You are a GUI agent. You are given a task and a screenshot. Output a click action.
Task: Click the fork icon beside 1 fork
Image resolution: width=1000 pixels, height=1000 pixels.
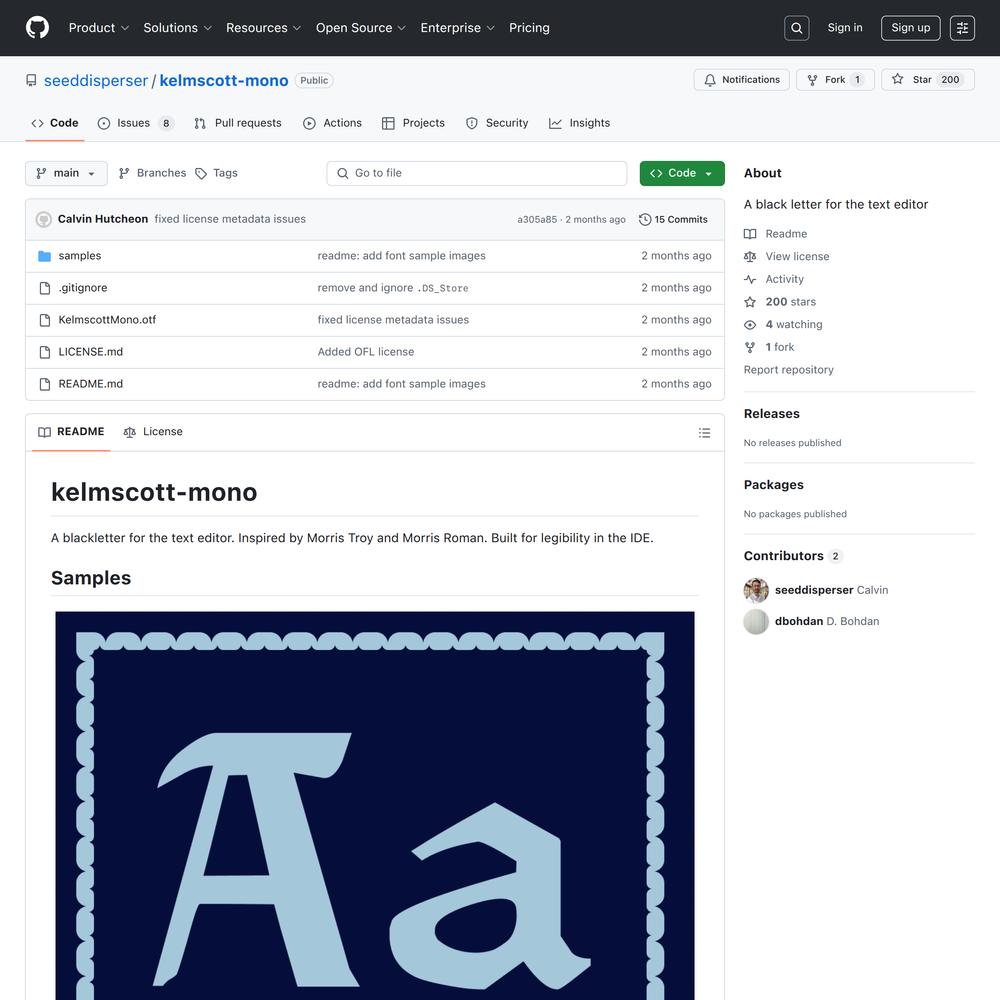click(750, 347)
